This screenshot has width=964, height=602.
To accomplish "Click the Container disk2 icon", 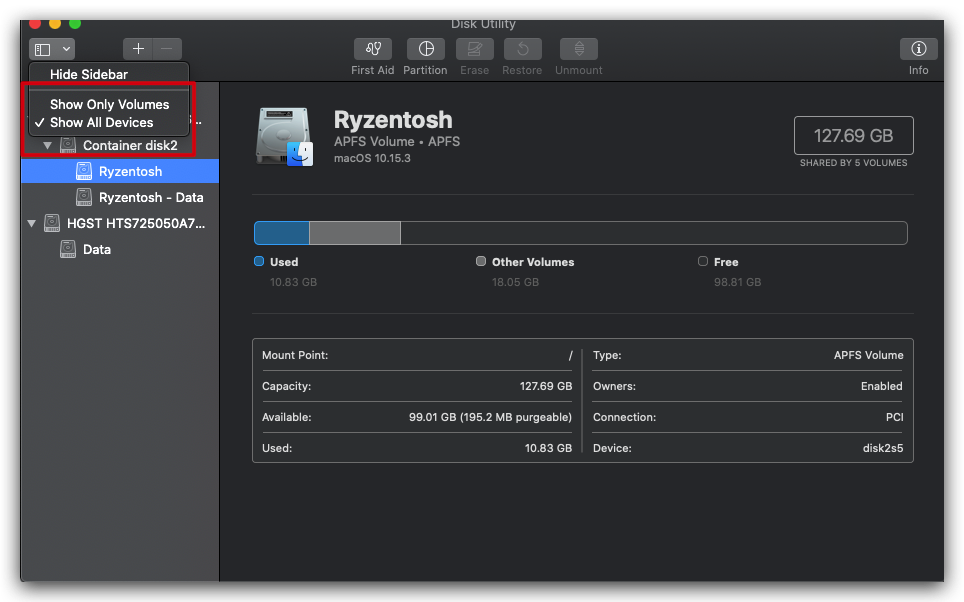I will point(68,146).
